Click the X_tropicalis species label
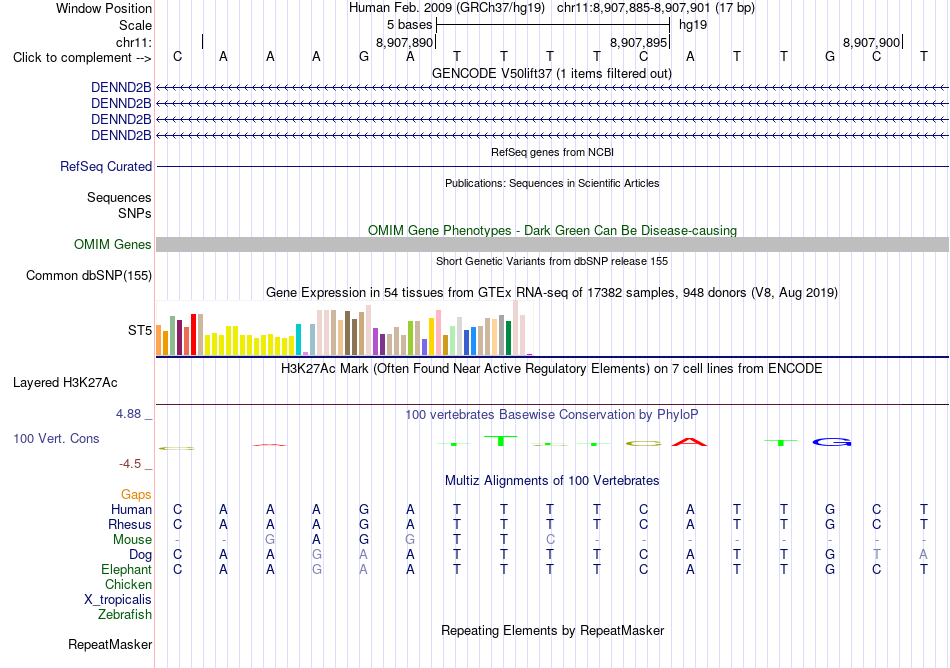 [118, 600]
